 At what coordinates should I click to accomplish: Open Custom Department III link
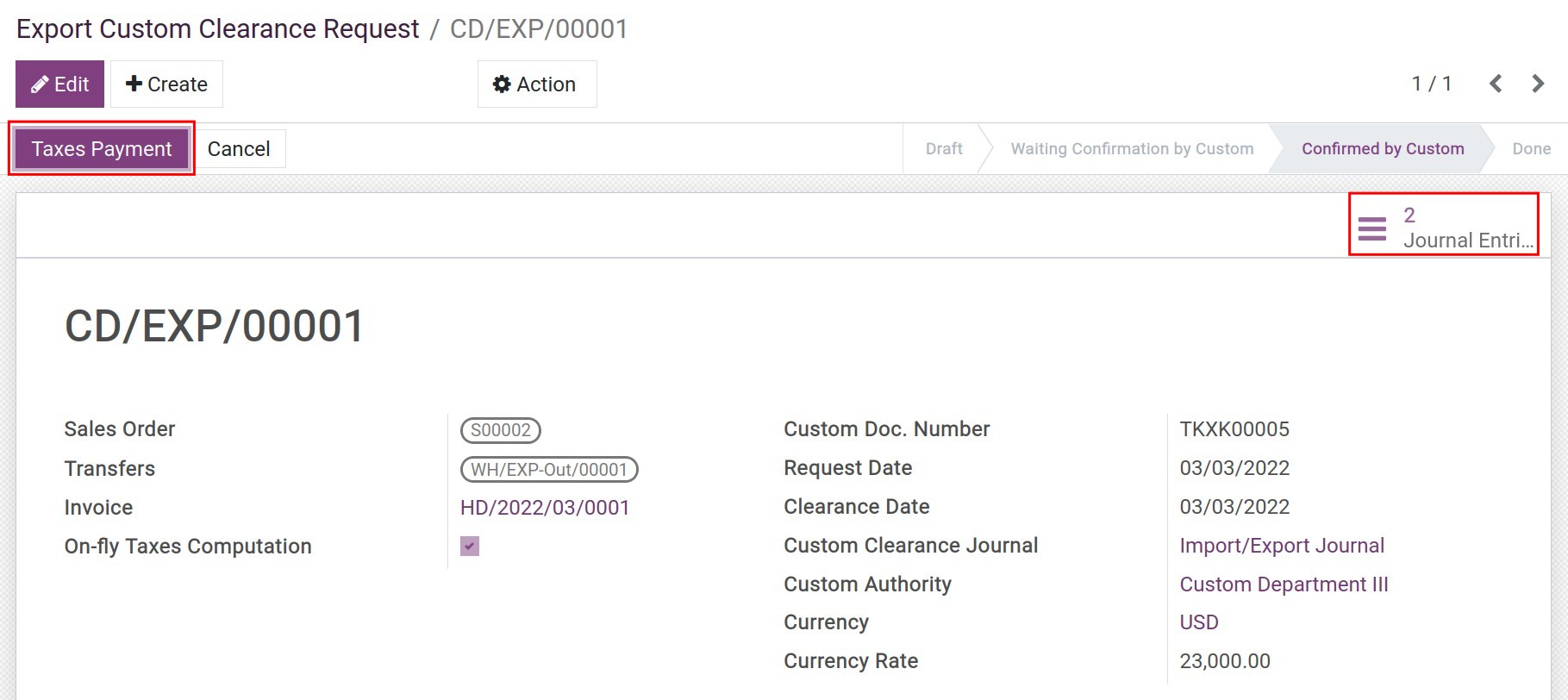pos(1284,584)
